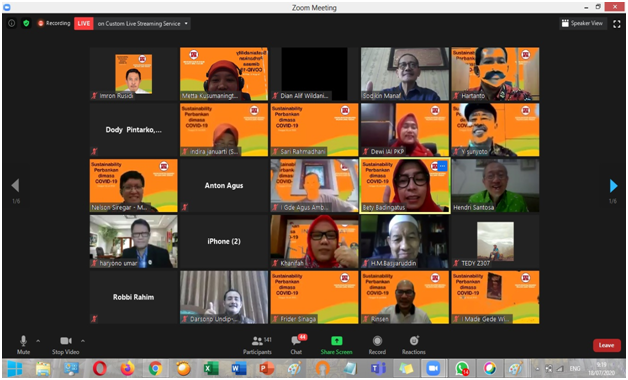This screenshot has width=628, height=380.
Task: Open the Reactions menu
Action: (x=414, y=345)
